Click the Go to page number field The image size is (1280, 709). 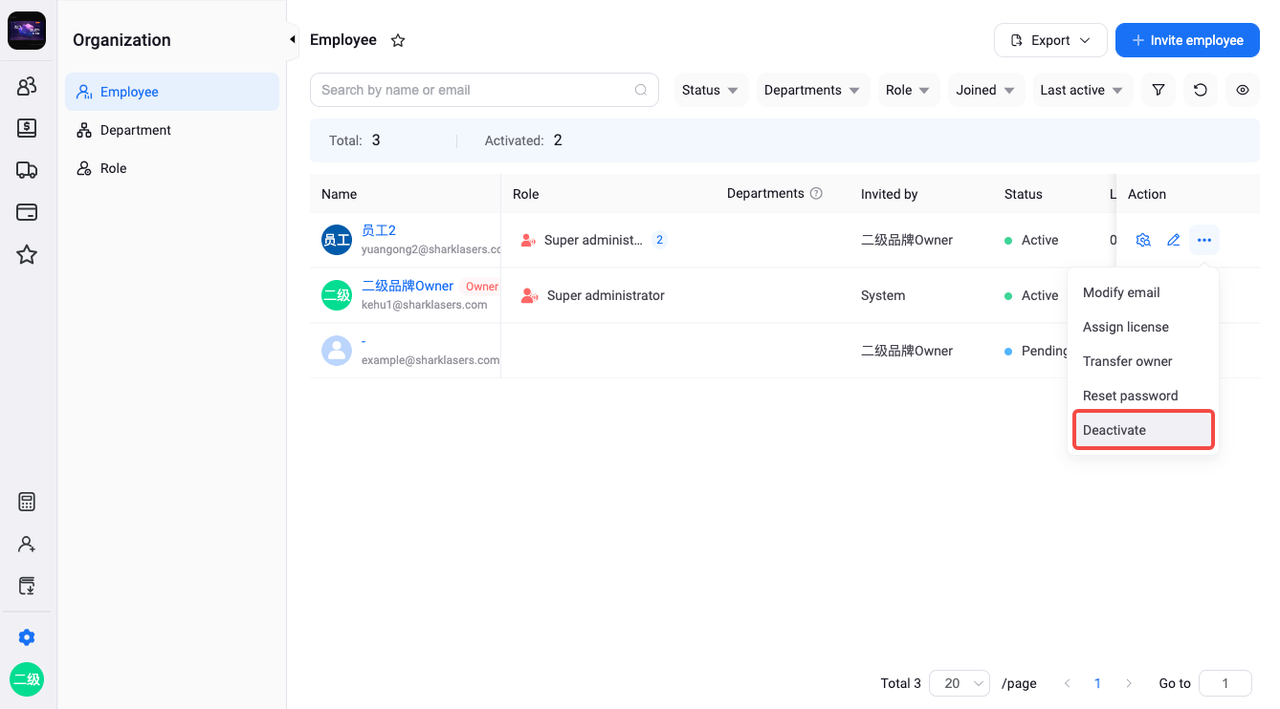pos(1225,683)
